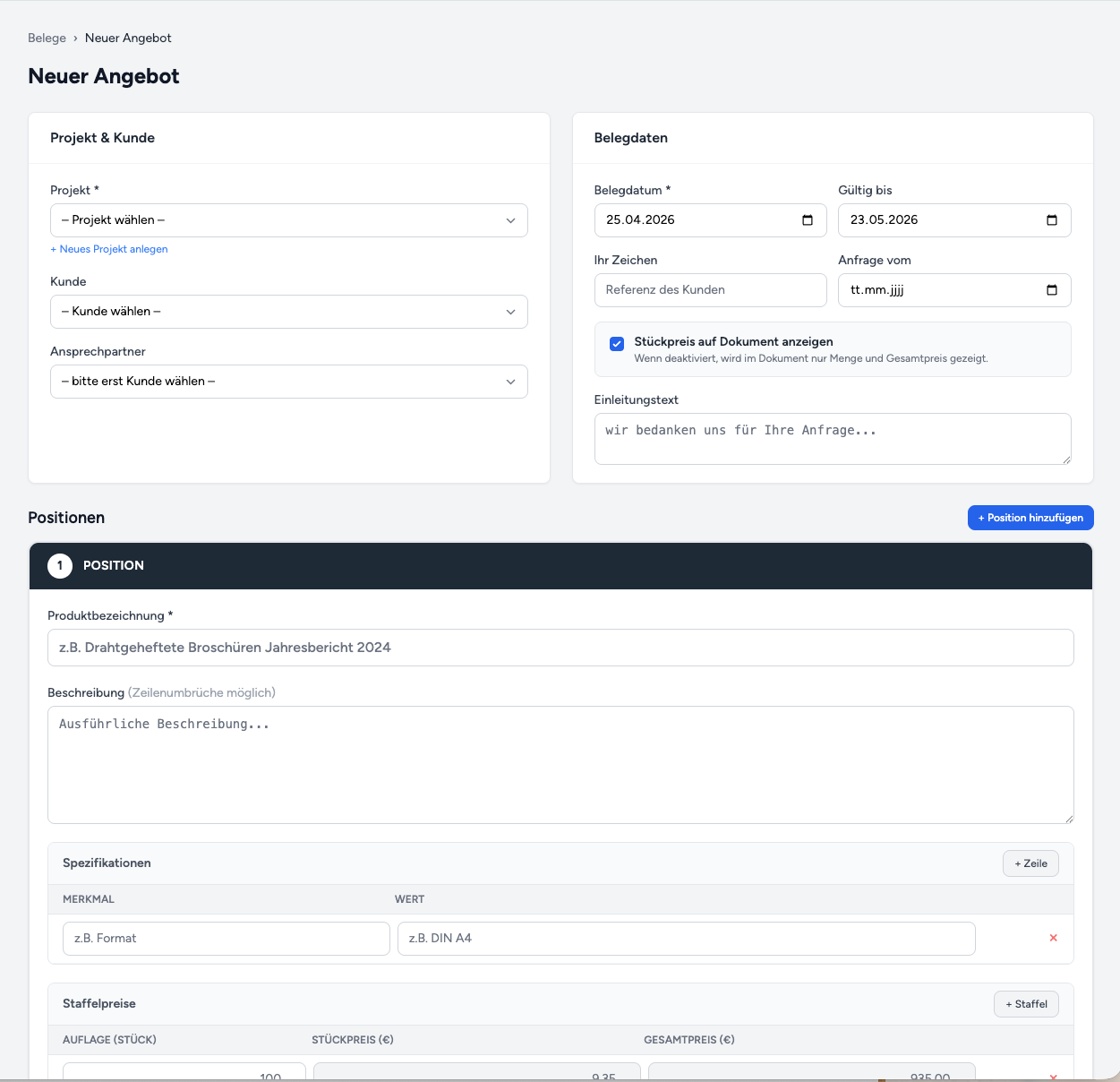
Task: Focus the Produktbezeichnung input field
Action: (560, 647)
